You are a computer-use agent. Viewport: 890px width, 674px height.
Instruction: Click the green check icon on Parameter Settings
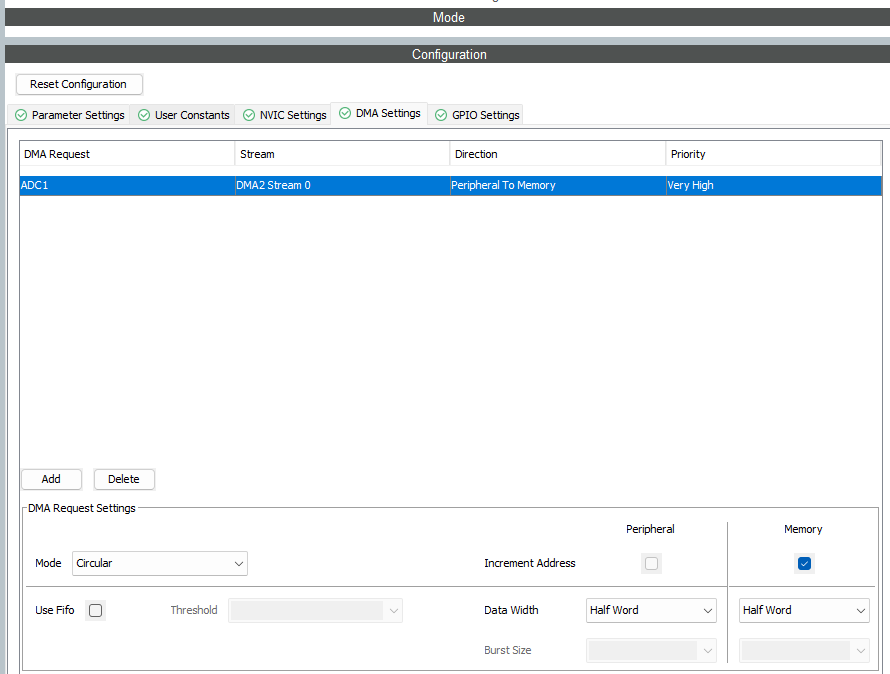(x=21, y=115)
